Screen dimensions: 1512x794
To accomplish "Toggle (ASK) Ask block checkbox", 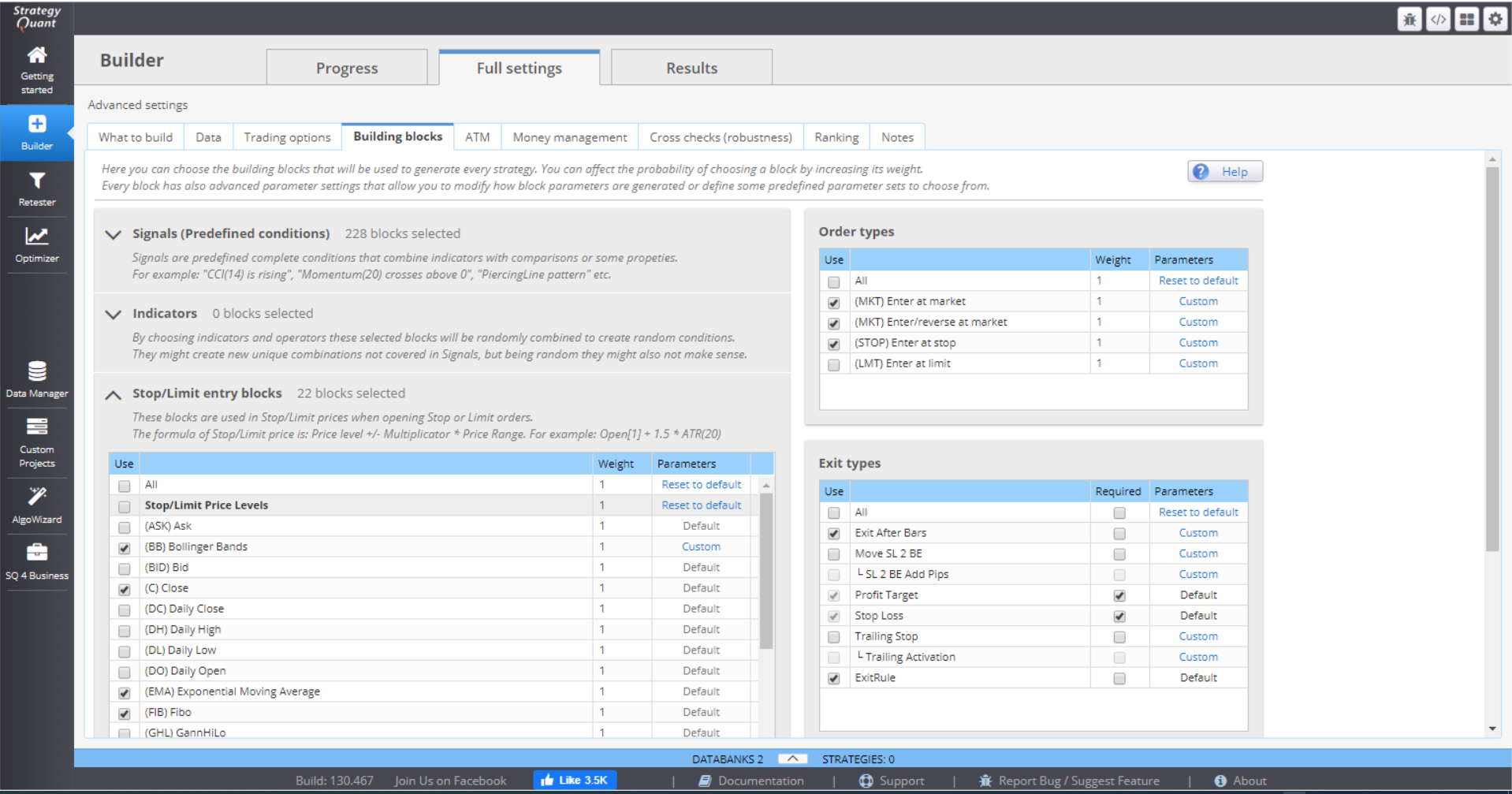I will [125, 527].
